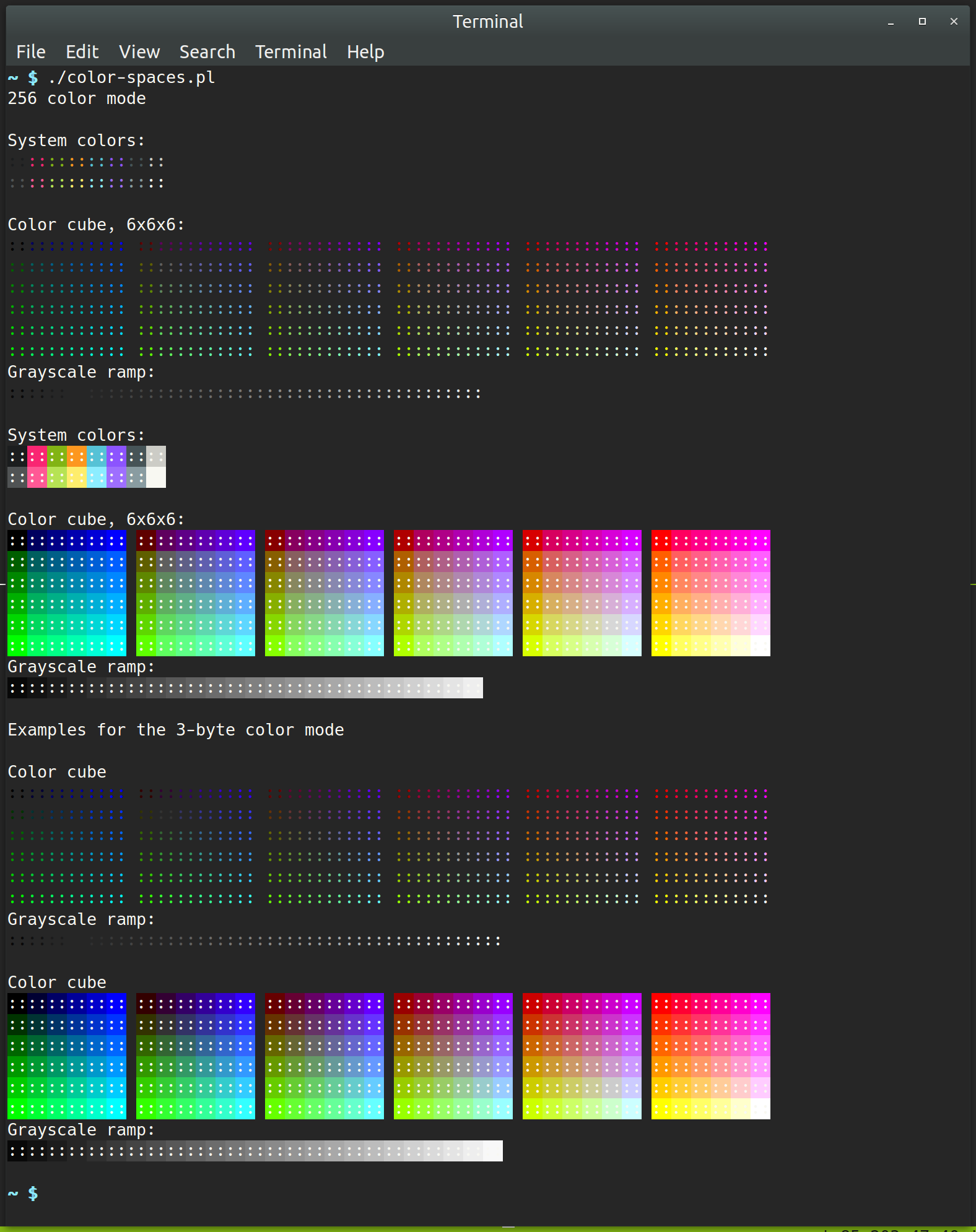Minimize the Terminal window
The height and width of the screenshot is (1232, 976).
[891, 22]
